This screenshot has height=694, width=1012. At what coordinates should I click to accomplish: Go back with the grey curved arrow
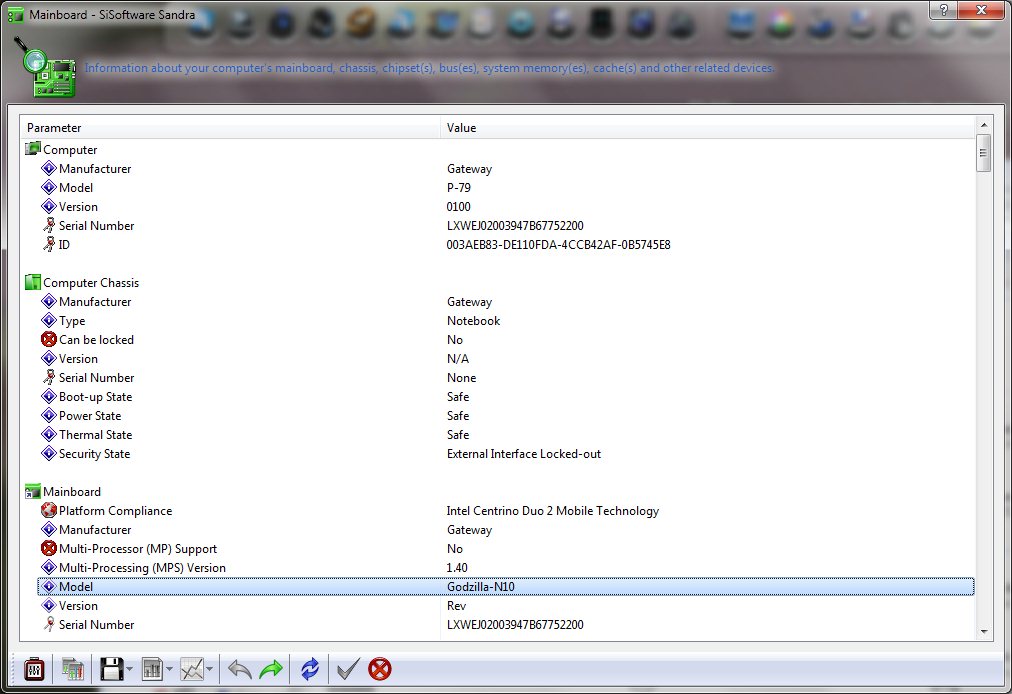239,669
